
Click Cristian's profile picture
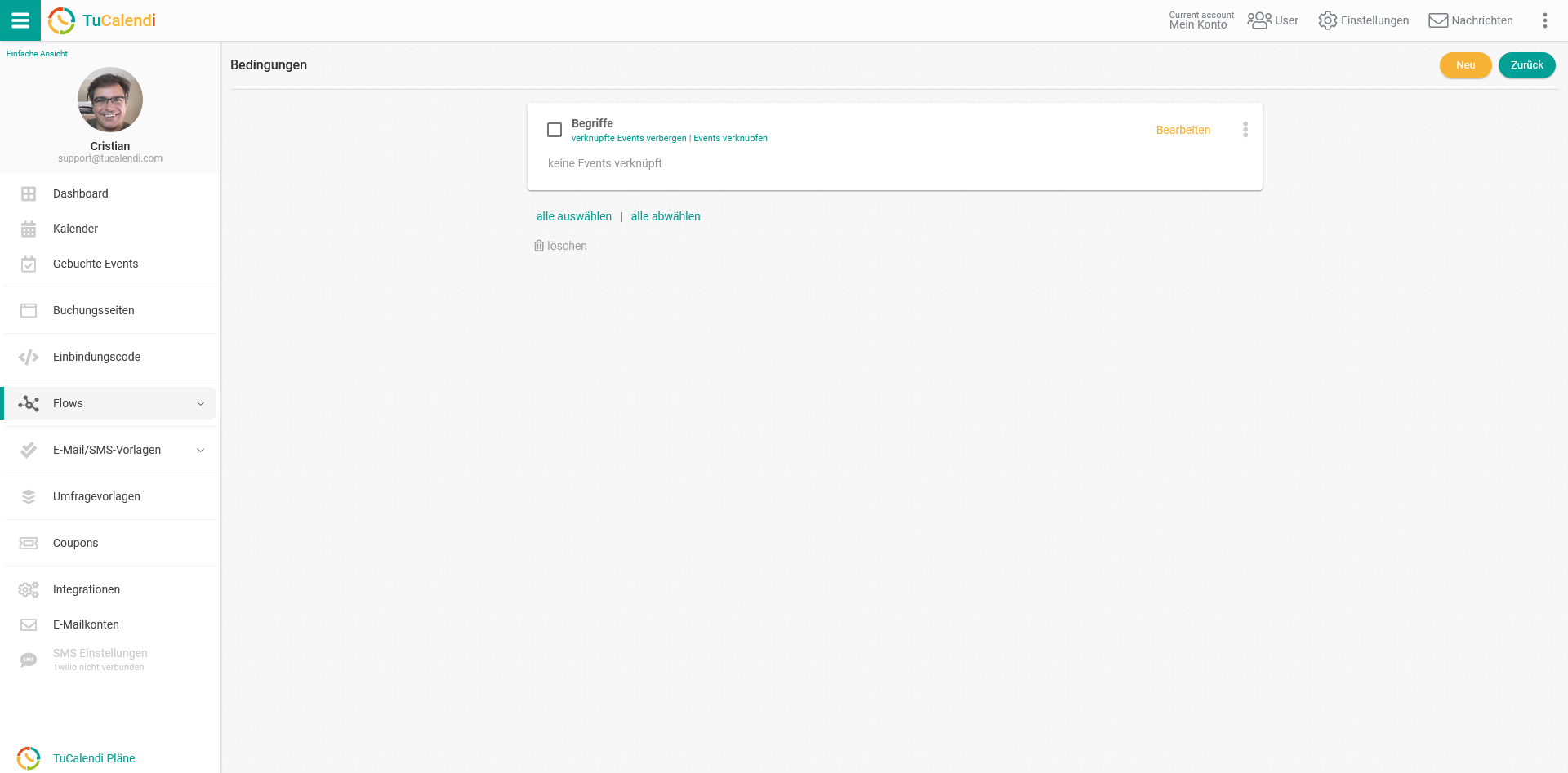[110, 100]
